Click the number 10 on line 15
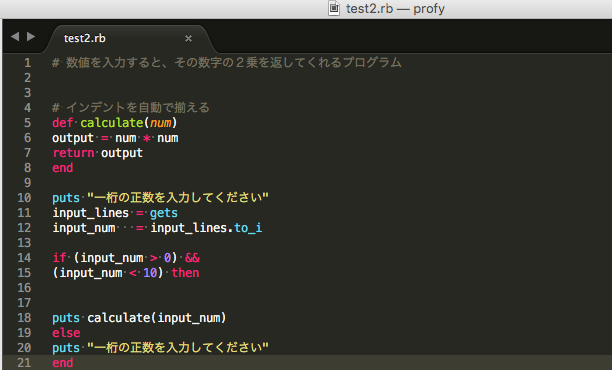 click(150, 273)
